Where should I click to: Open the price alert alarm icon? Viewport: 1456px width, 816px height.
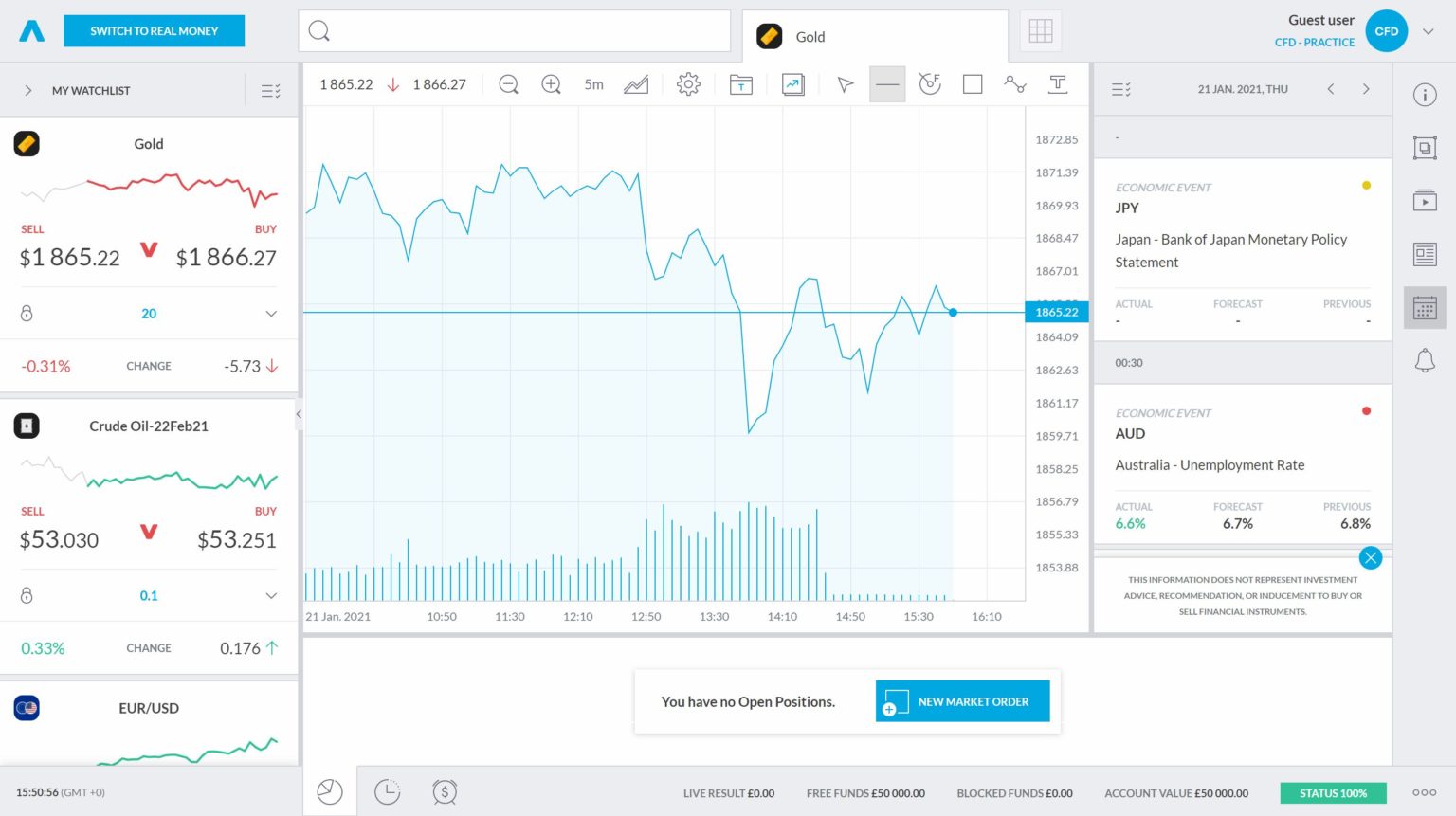[444, 792]
